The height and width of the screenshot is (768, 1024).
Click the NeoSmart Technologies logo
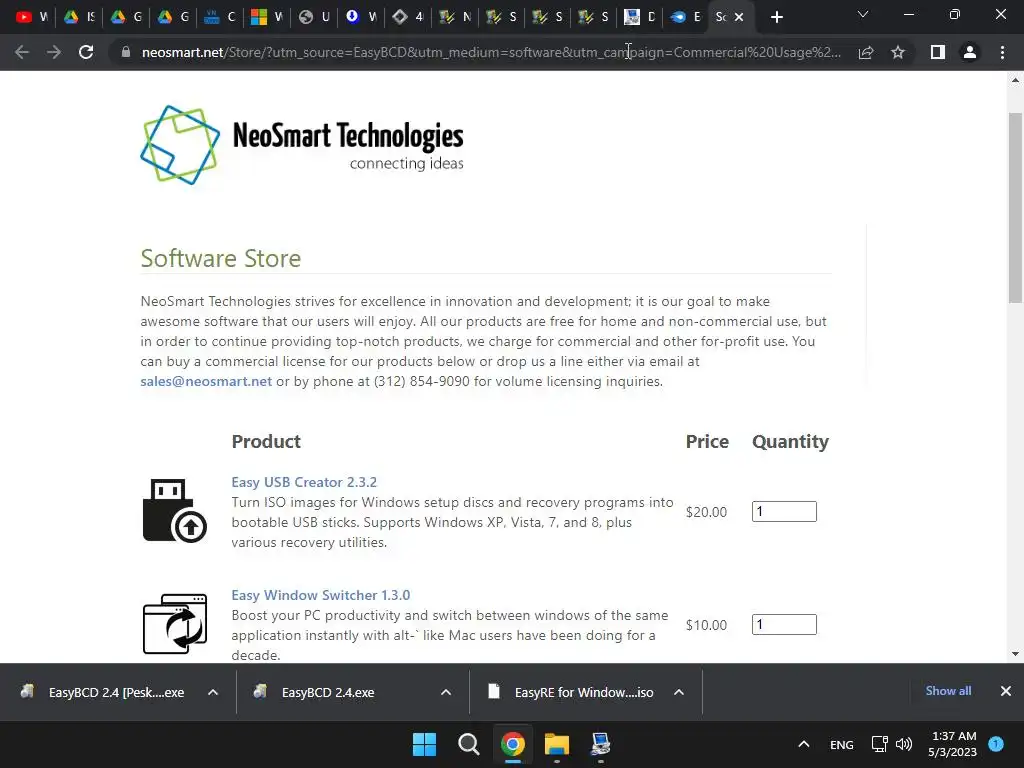[x=302, y=145]
